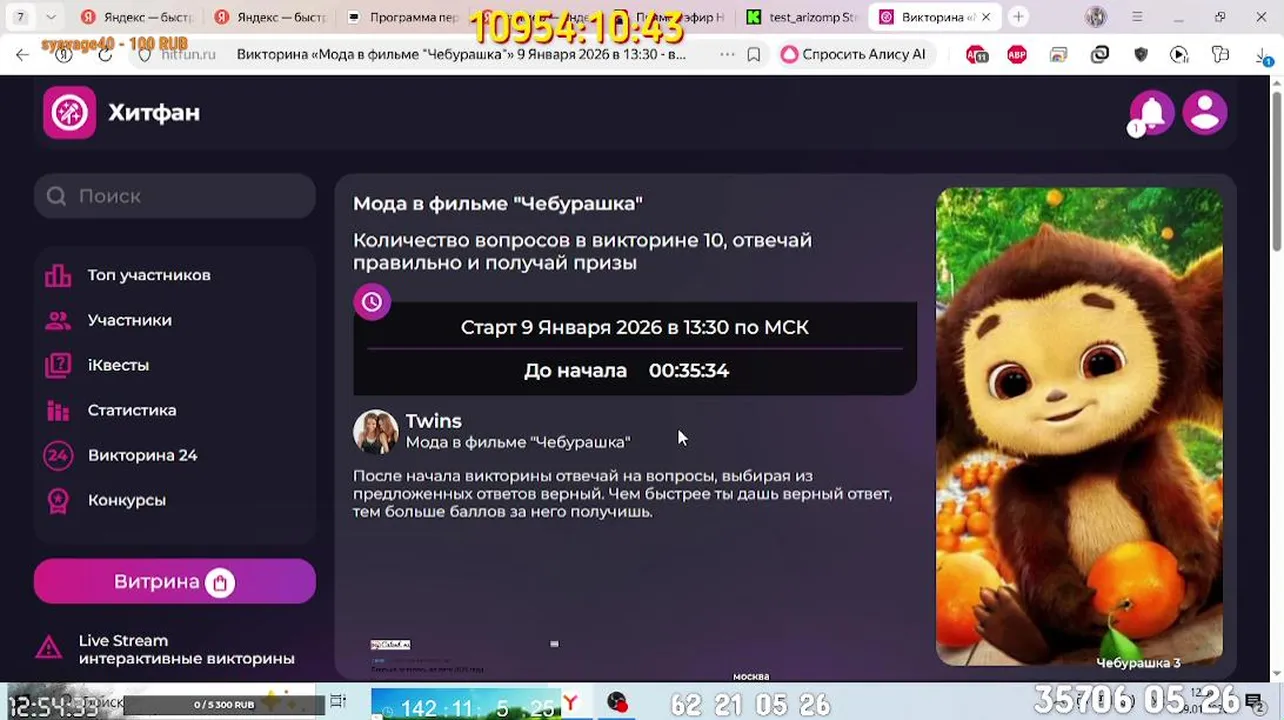
Task: Click the iКвесты question icon
Action: point(58,365)
